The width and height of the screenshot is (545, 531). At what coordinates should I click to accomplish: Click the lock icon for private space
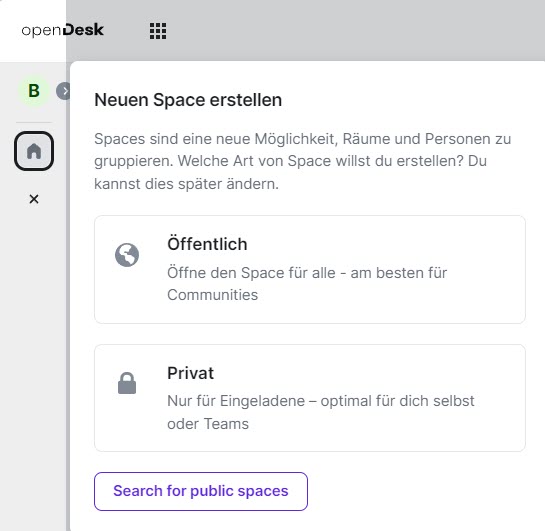[127, 383]
